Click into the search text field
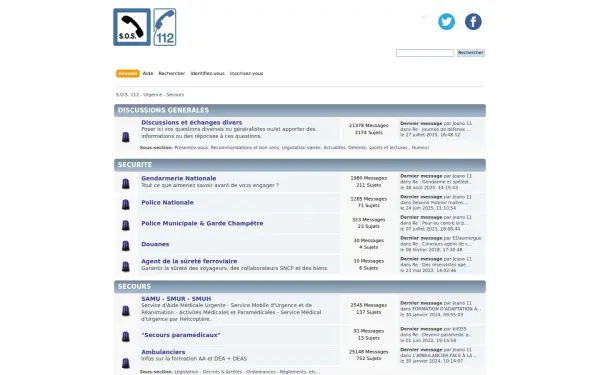600x375 pixels. (425, 53)
